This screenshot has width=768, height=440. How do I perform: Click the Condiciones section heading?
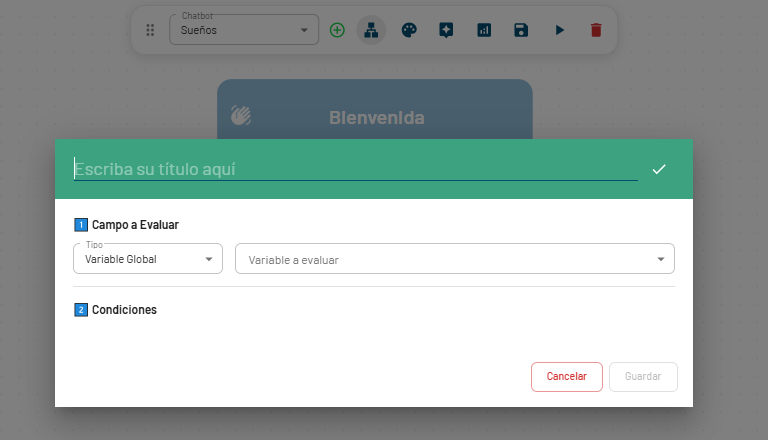(124, 310)
